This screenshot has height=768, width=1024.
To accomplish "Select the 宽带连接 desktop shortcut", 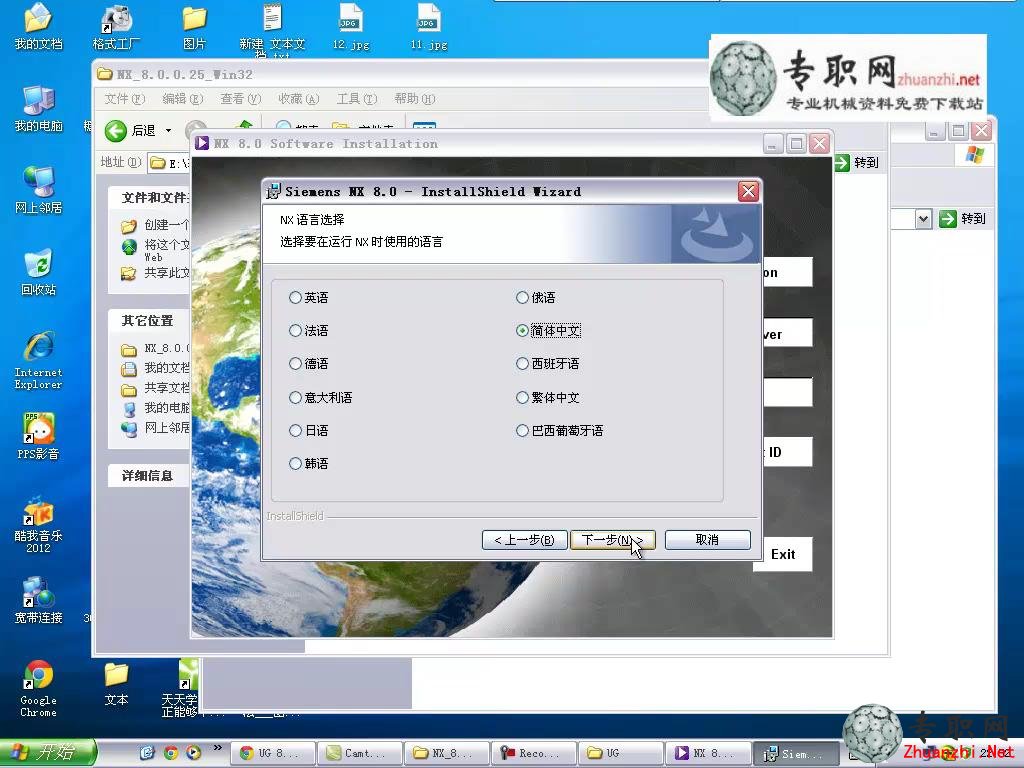I will [38, 600].
